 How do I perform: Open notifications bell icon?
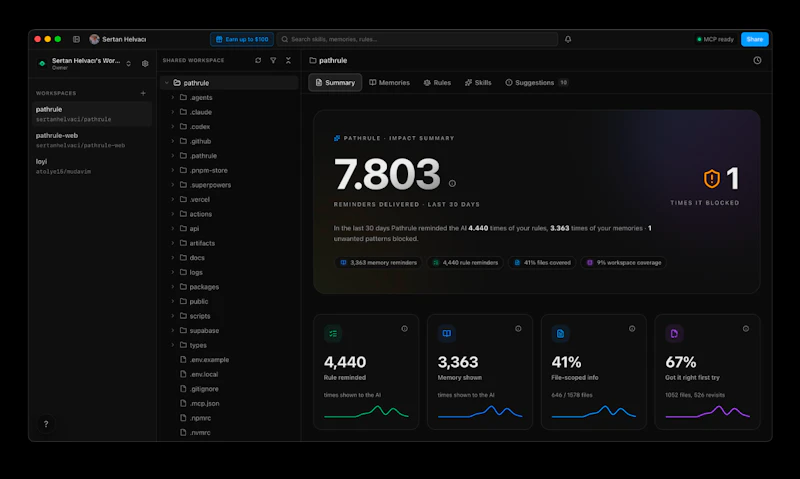coord(568,39)
